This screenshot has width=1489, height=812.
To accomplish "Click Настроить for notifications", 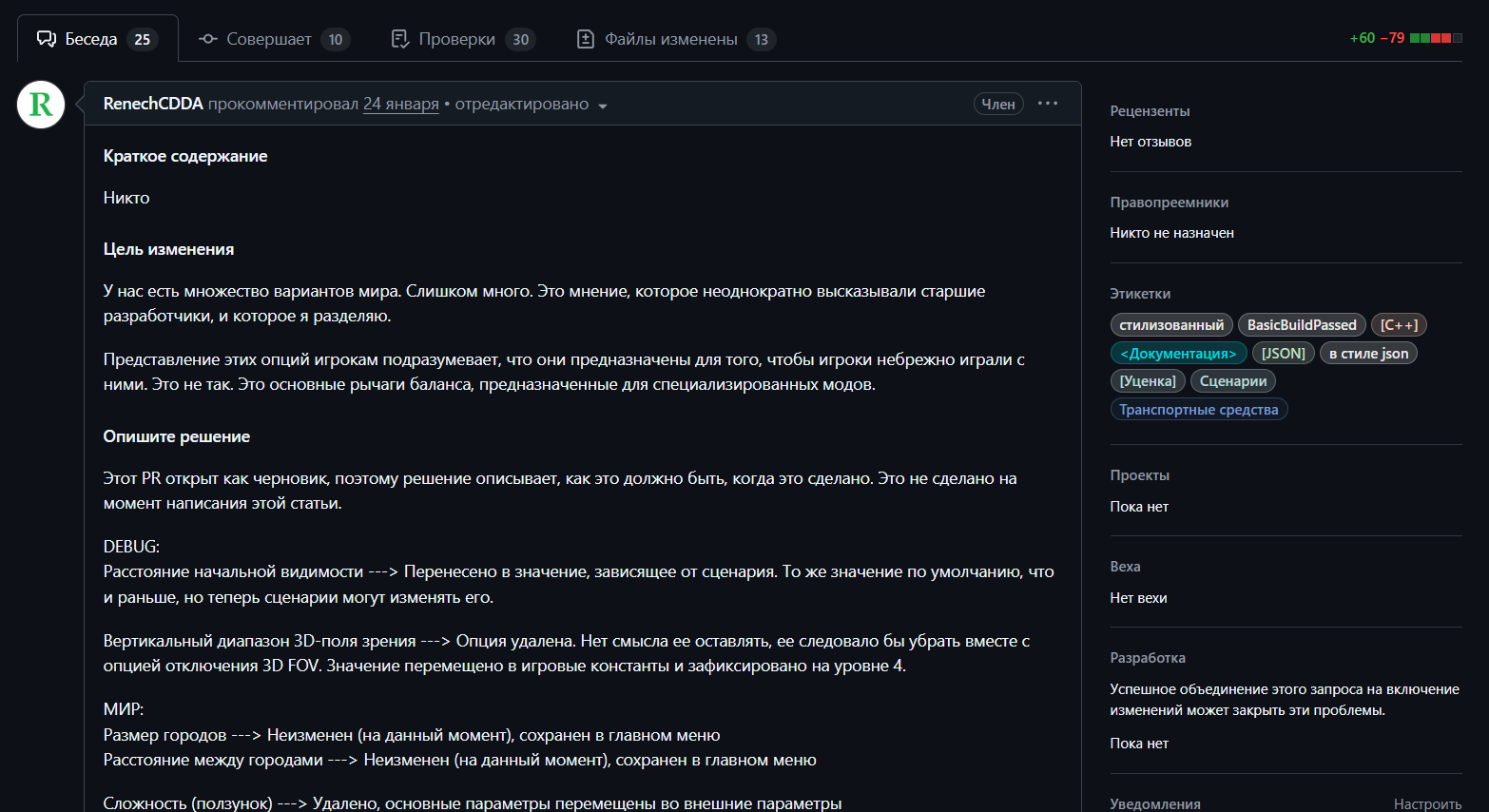I will point(1427,803).
